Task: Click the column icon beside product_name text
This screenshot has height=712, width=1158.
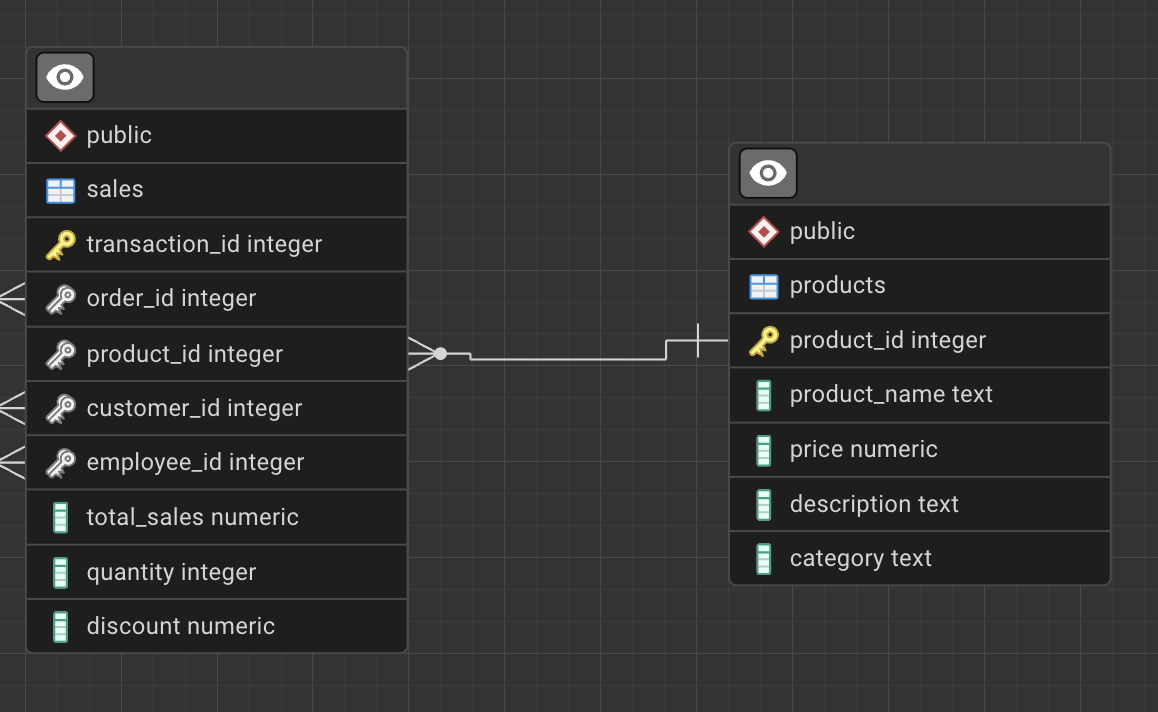Action: click(764, 395)
